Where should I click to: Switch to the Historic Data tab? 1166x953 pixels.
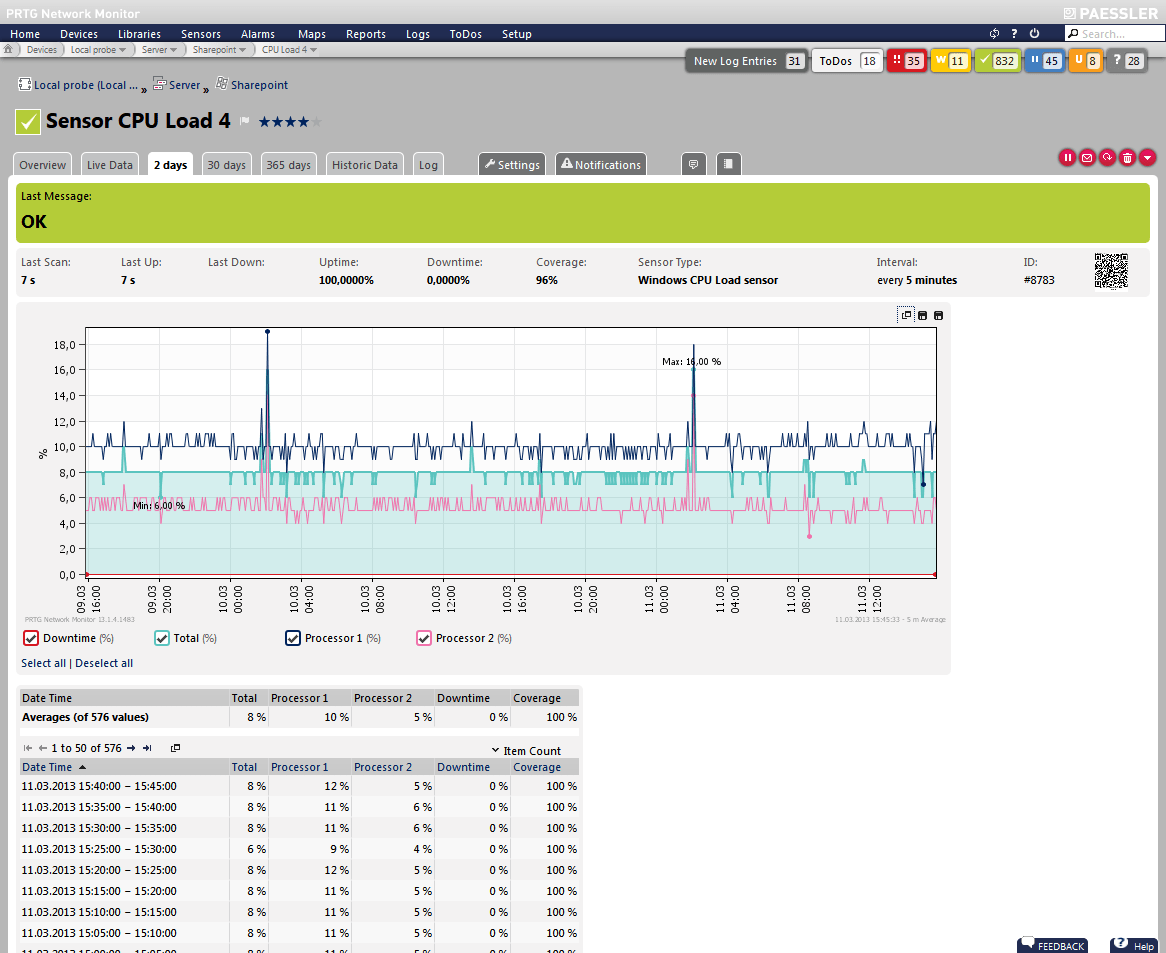pos(364,164)
